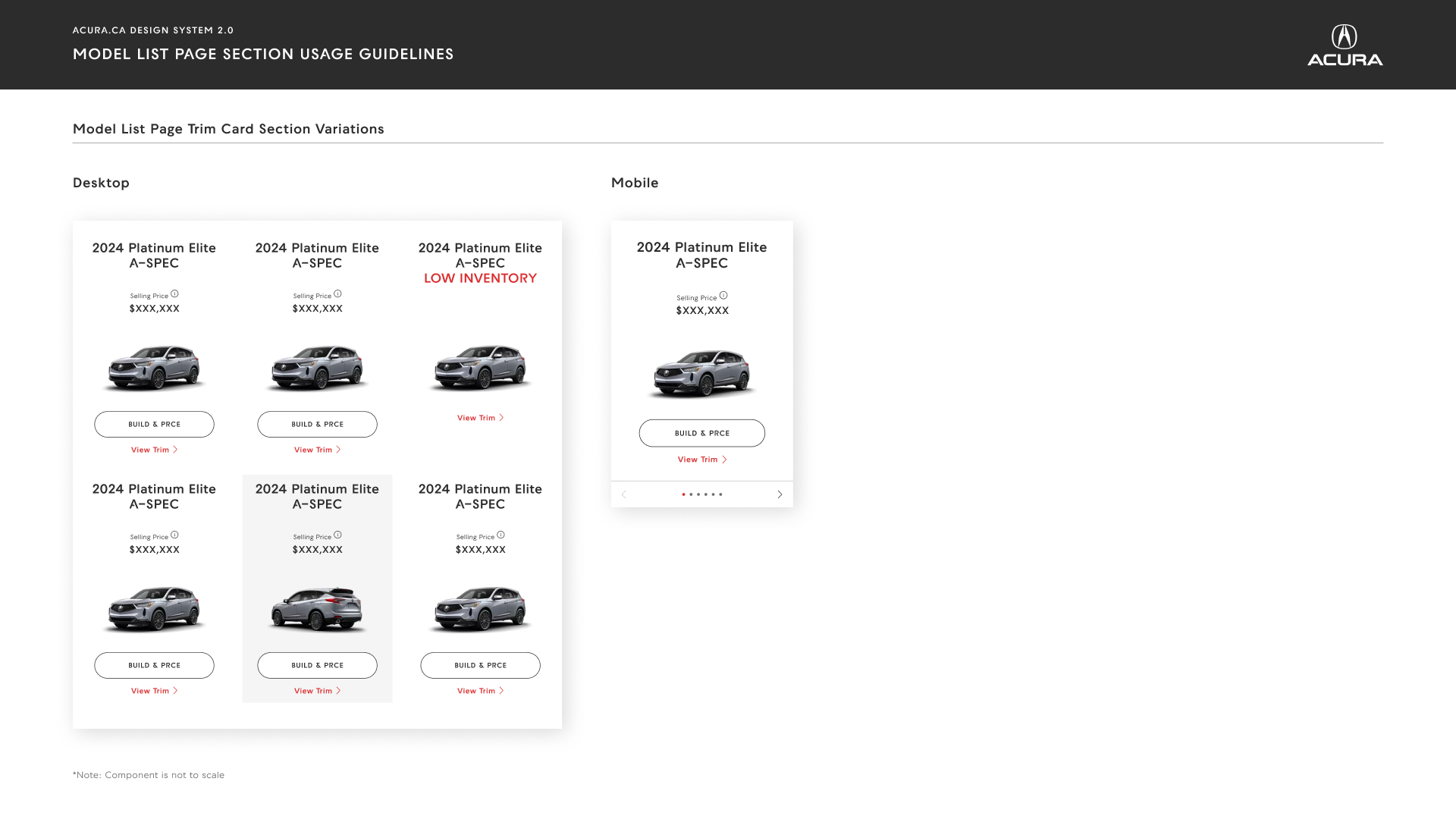Click 'ACURA.CA DESIGN SYSTEM 2.0' header text
Screen dimensions: 1456x819
point(153,30)
